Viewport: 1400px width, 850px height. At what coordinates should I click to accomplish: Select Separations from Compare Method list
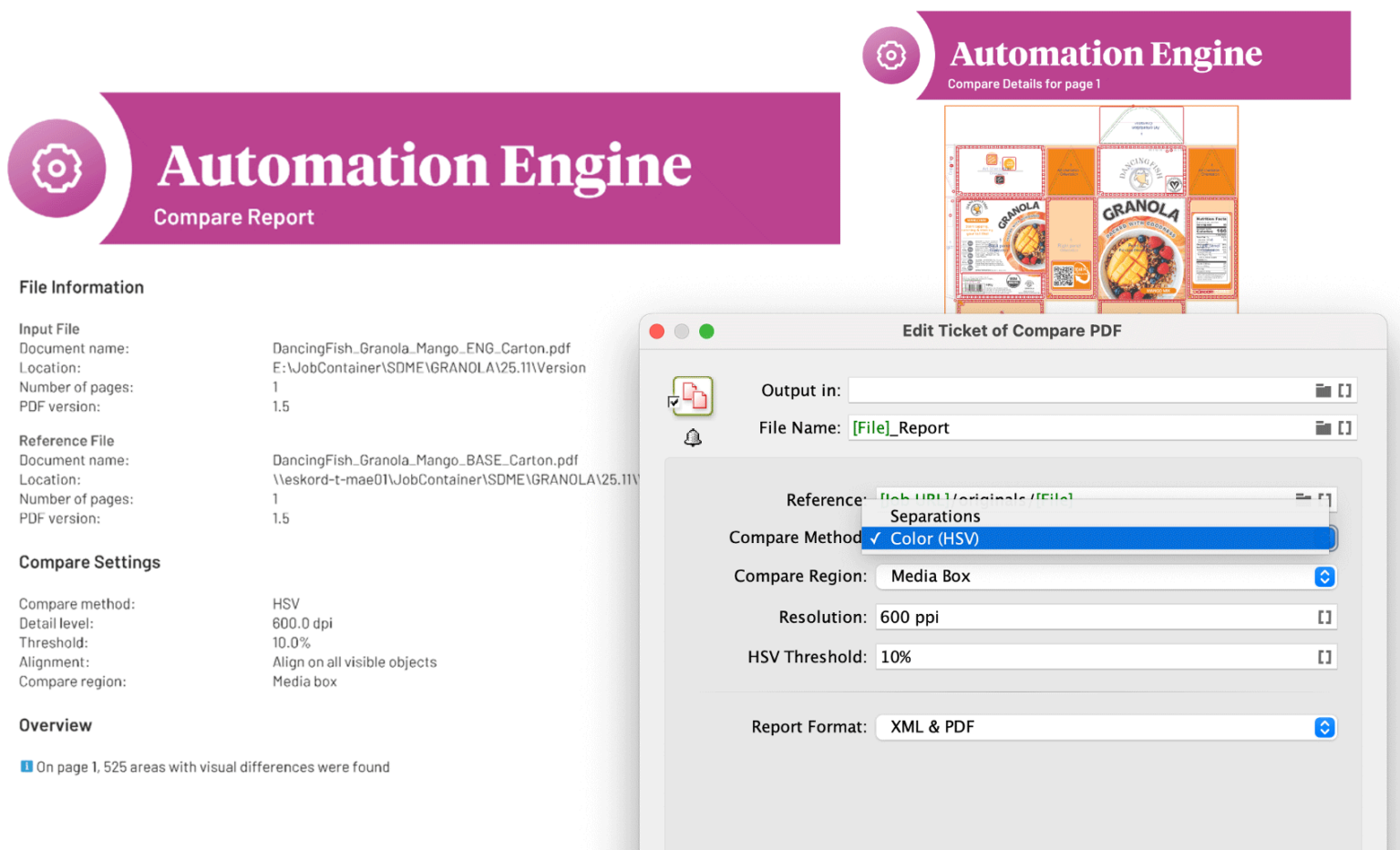tap(935, 517)
